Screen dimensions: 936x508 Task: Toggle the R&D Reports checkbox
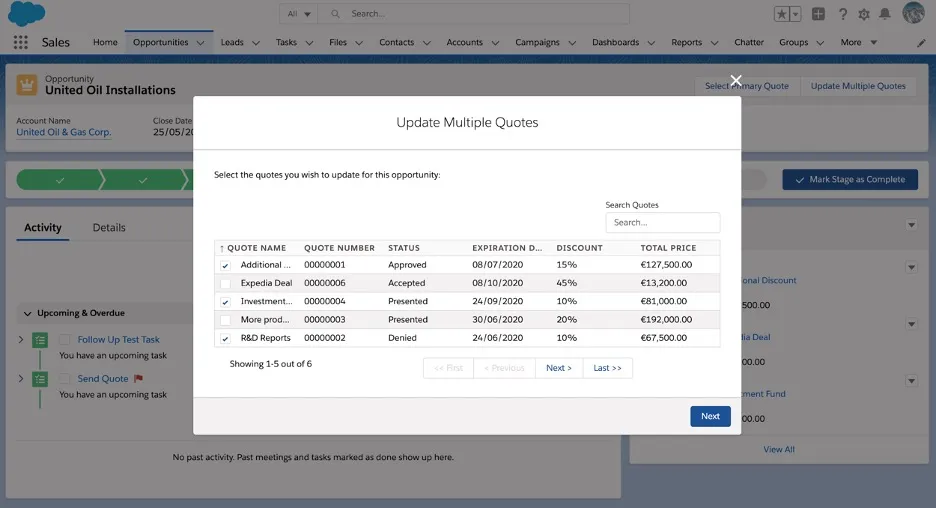225,338
